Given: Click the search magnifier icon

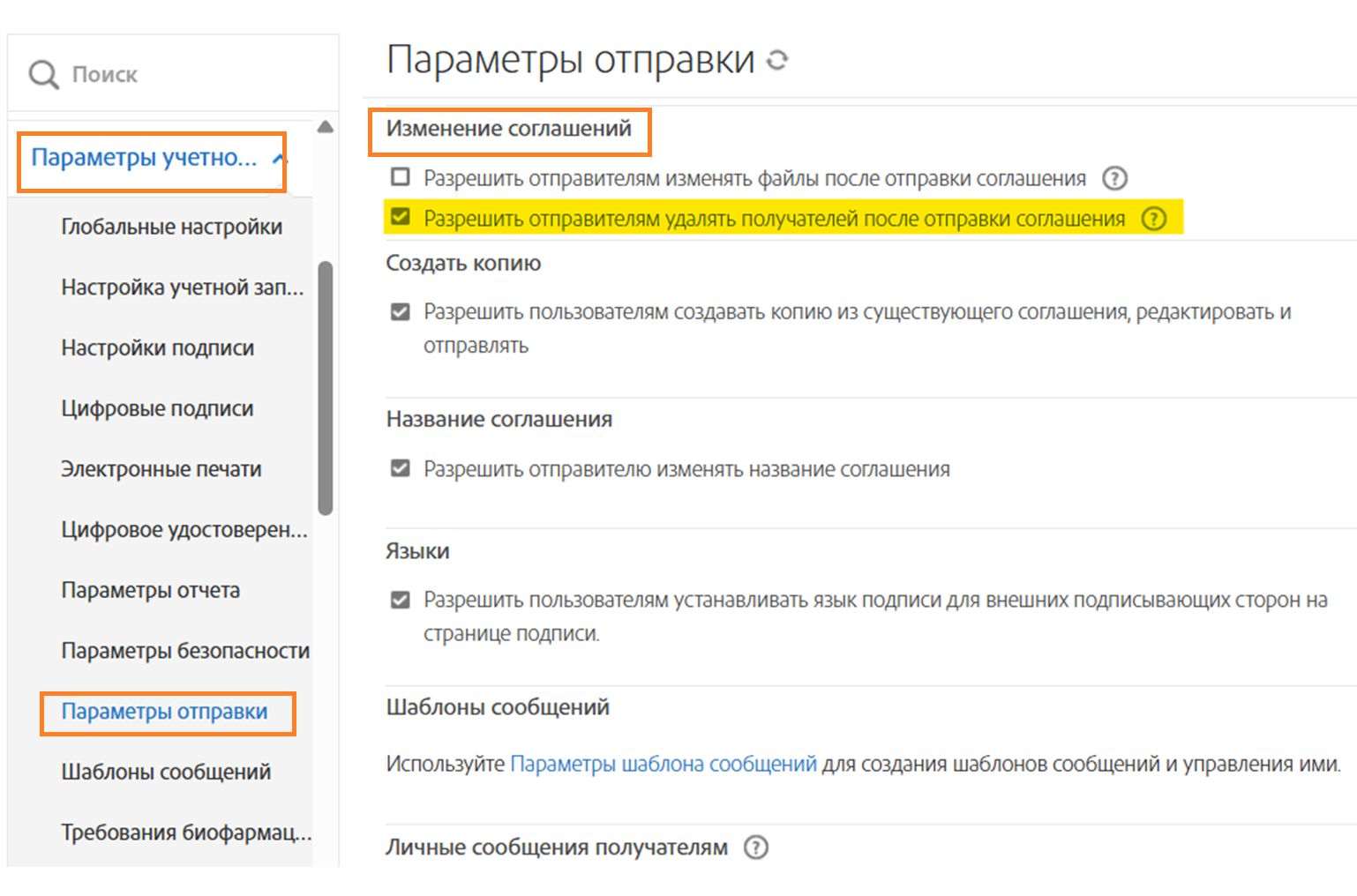Looking at the screenshot, I should (x=43, y=75).
